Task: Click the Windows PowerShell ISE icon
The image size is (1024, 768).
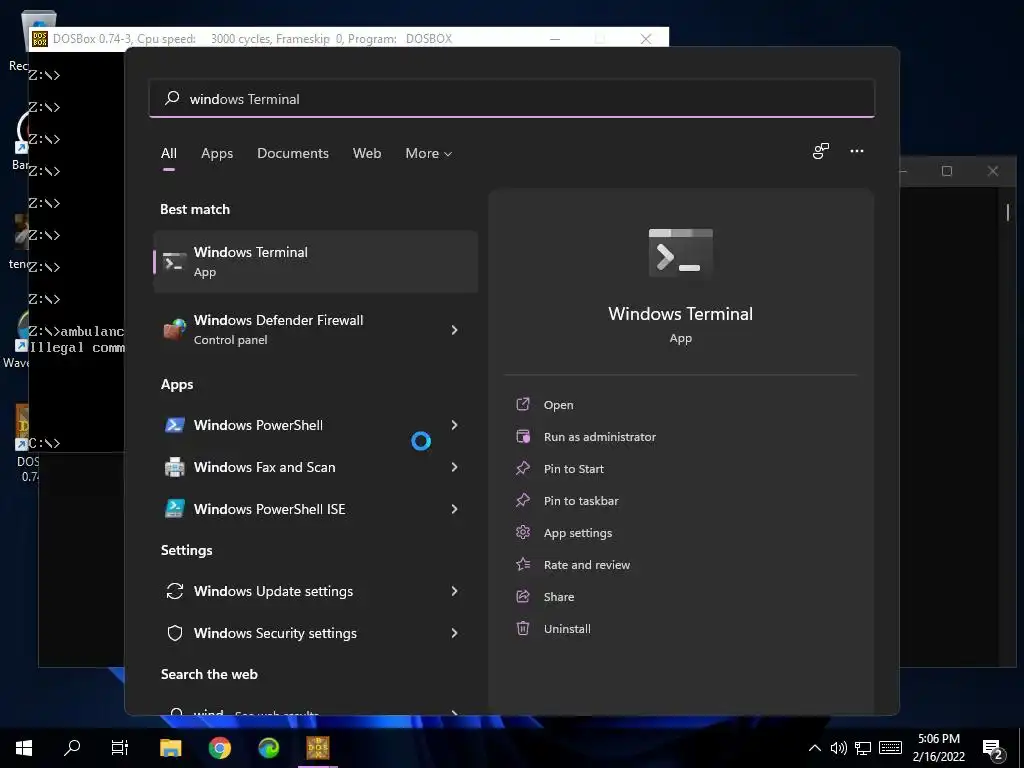Action: (174, 509)
